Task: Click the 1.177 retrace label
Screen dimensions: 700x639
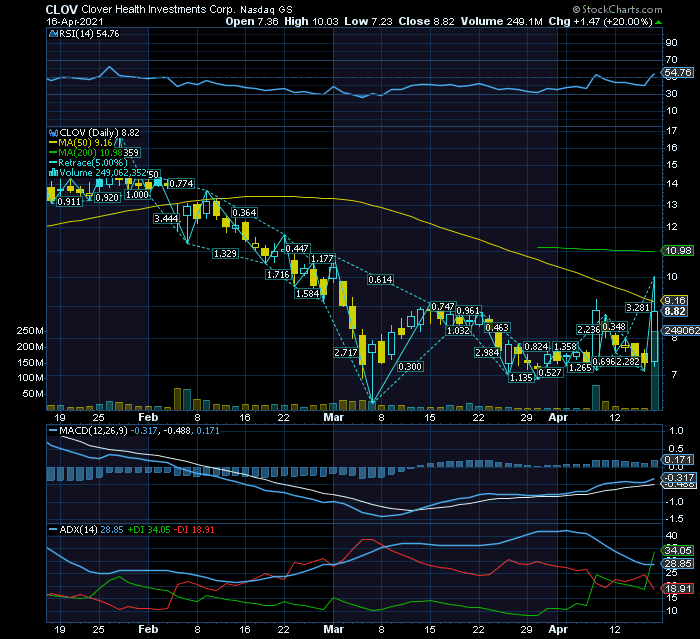Action: [x=322, y=259]
